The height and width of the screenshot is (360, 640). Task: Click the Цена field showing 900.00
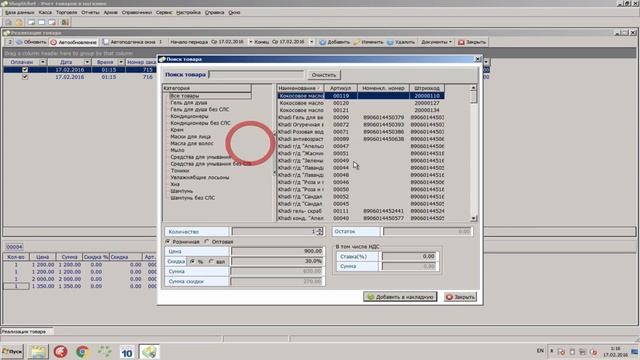(278, 251)
